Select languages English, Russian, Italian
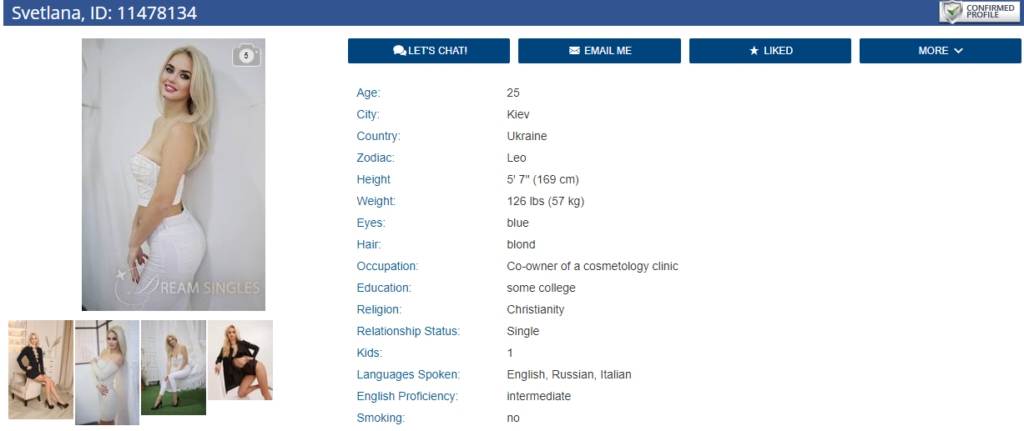The image size is (1024, 431). pyautogui.click(x=569, y=374)
